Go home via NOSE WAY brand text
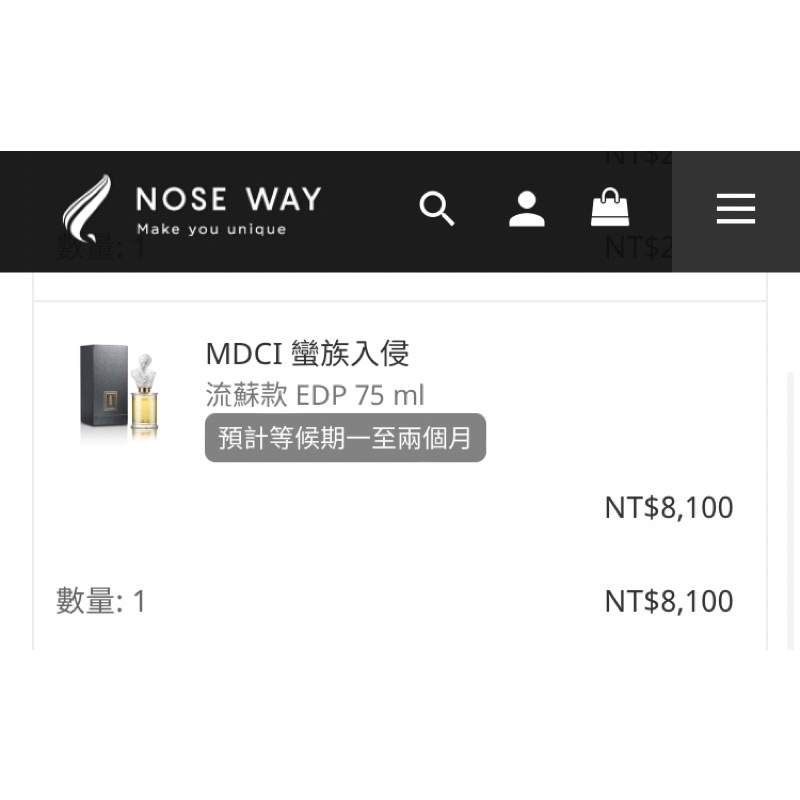The image size is (800, 800). click(228, 198)
